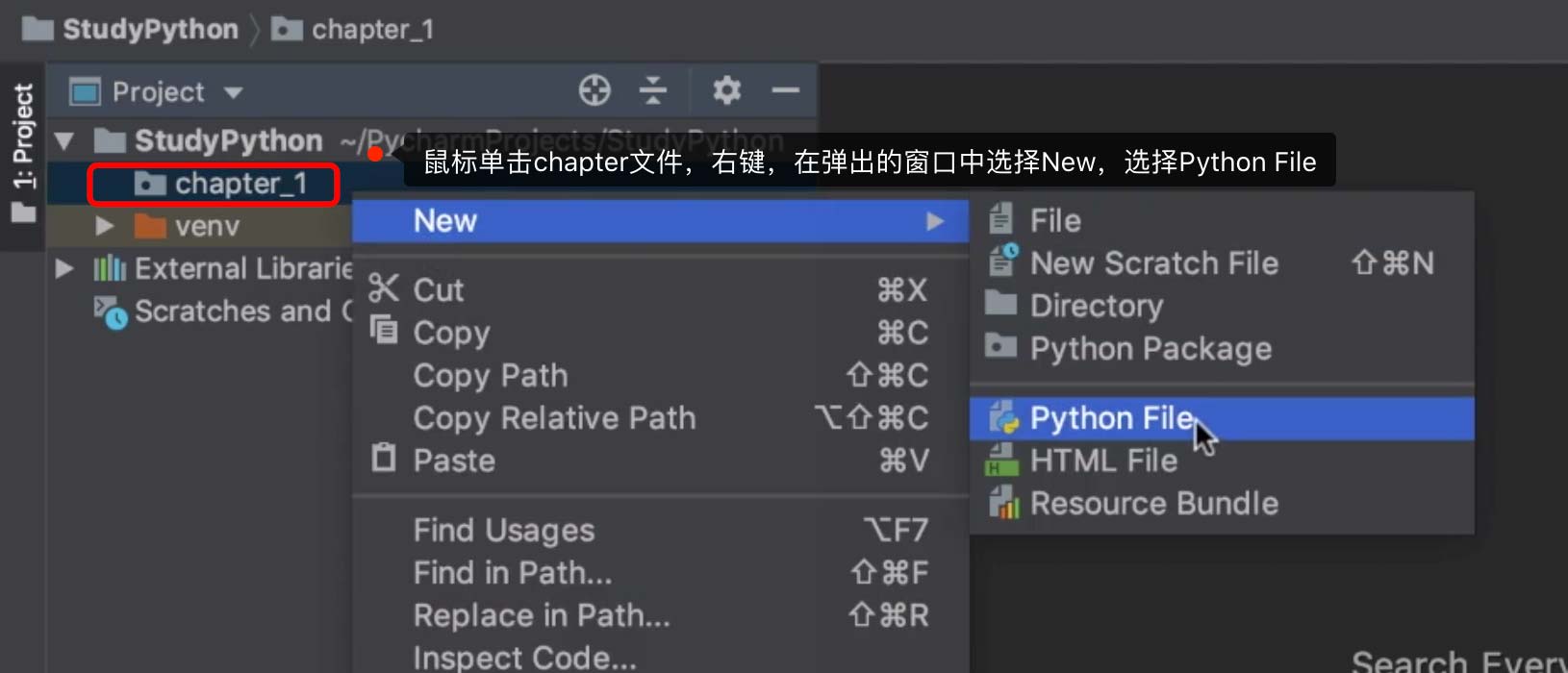Viewport: 1568px width, 673px height.
Task: Click the Directory option icon
Action: tap(1000, 306)
